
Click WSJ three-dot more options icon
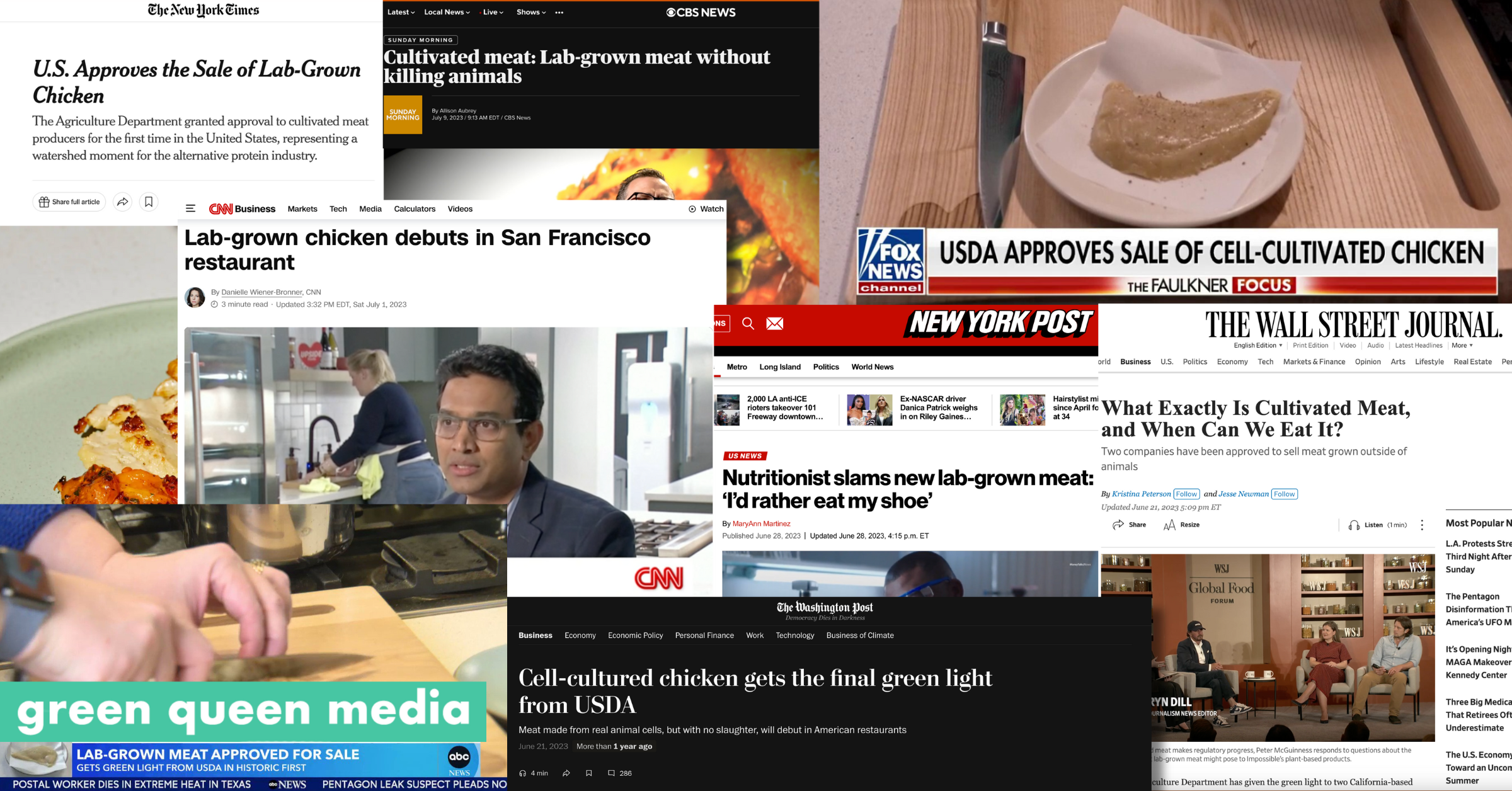1422,525
